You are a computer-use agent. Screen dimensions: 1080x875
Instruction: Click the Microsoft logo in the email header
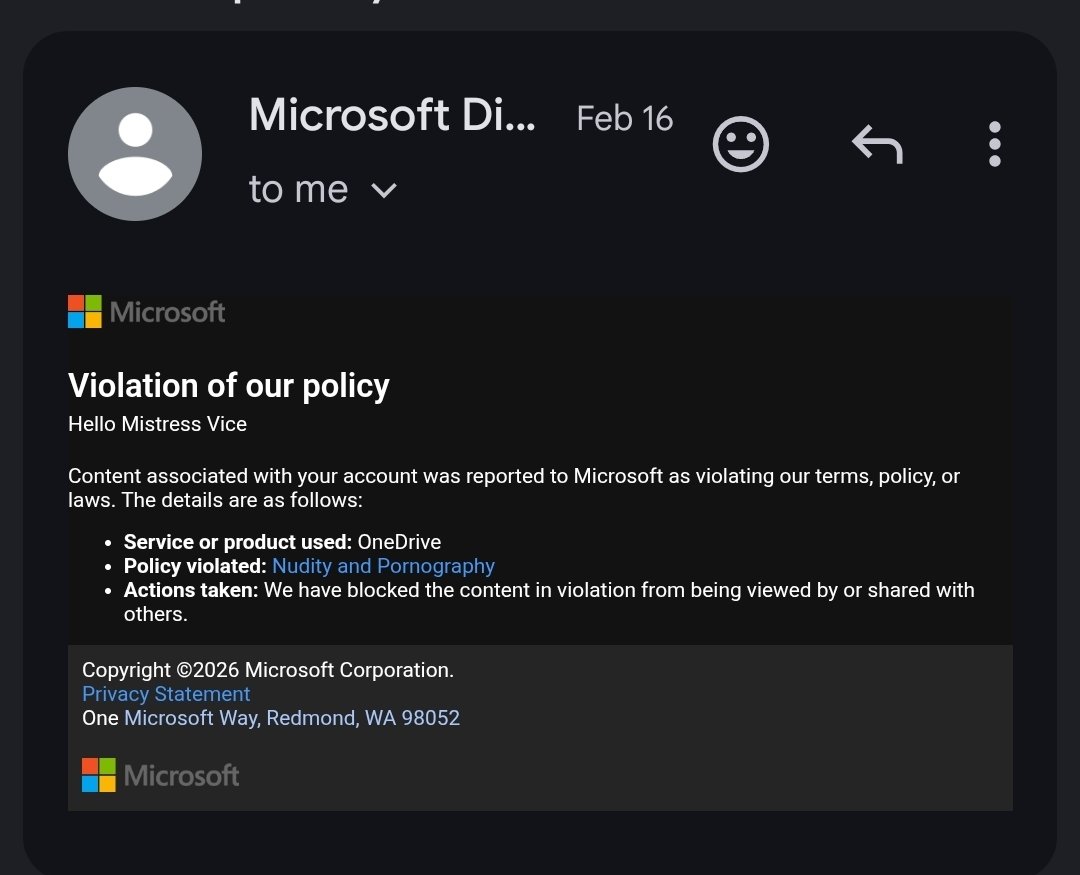[147, 311]
